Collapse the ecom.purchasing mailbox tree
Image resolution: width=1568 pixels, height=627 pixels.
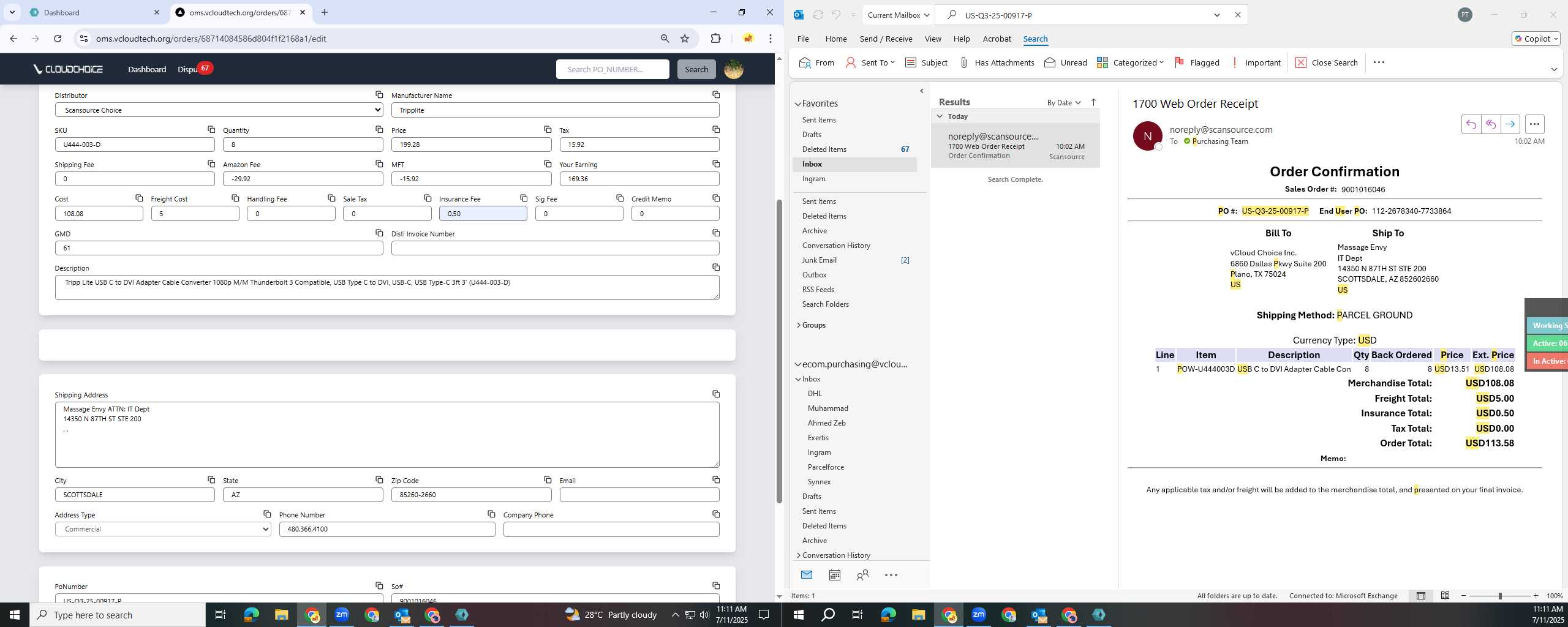coord(798,364)
